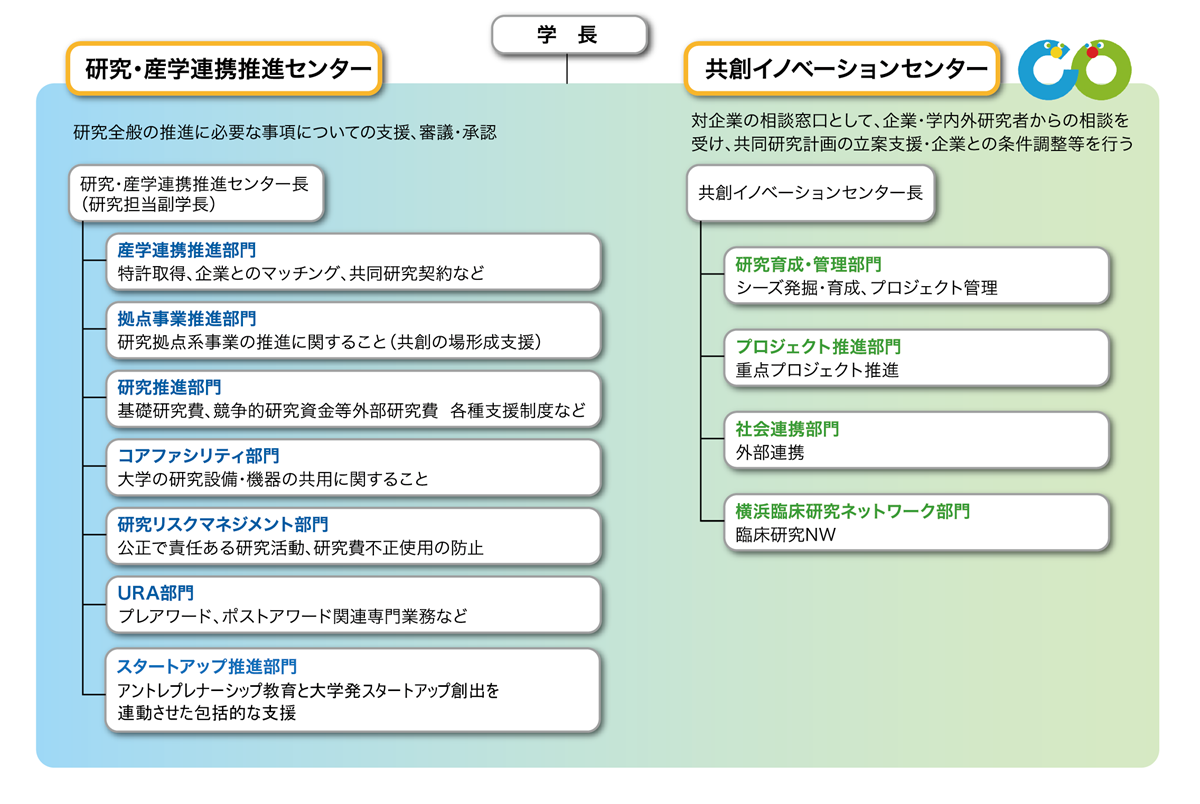Select the 共創イノベーションセンター長 box
The width and height of the screenshot is (1200, 804).
(x=811, y=194)
